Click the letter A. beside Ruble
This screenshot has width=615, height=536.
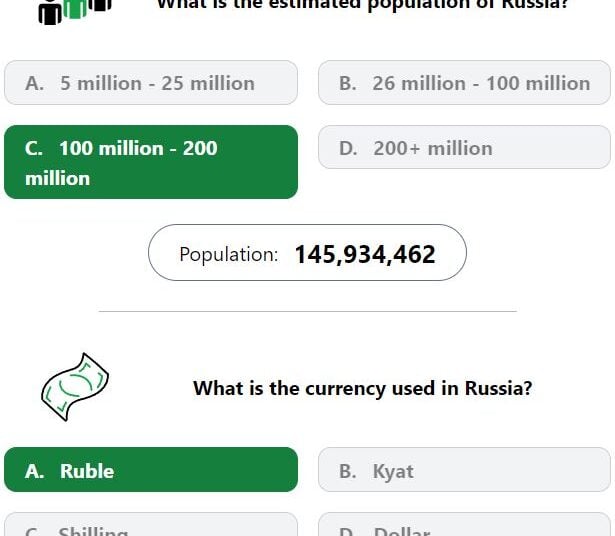tap(35, 471)
